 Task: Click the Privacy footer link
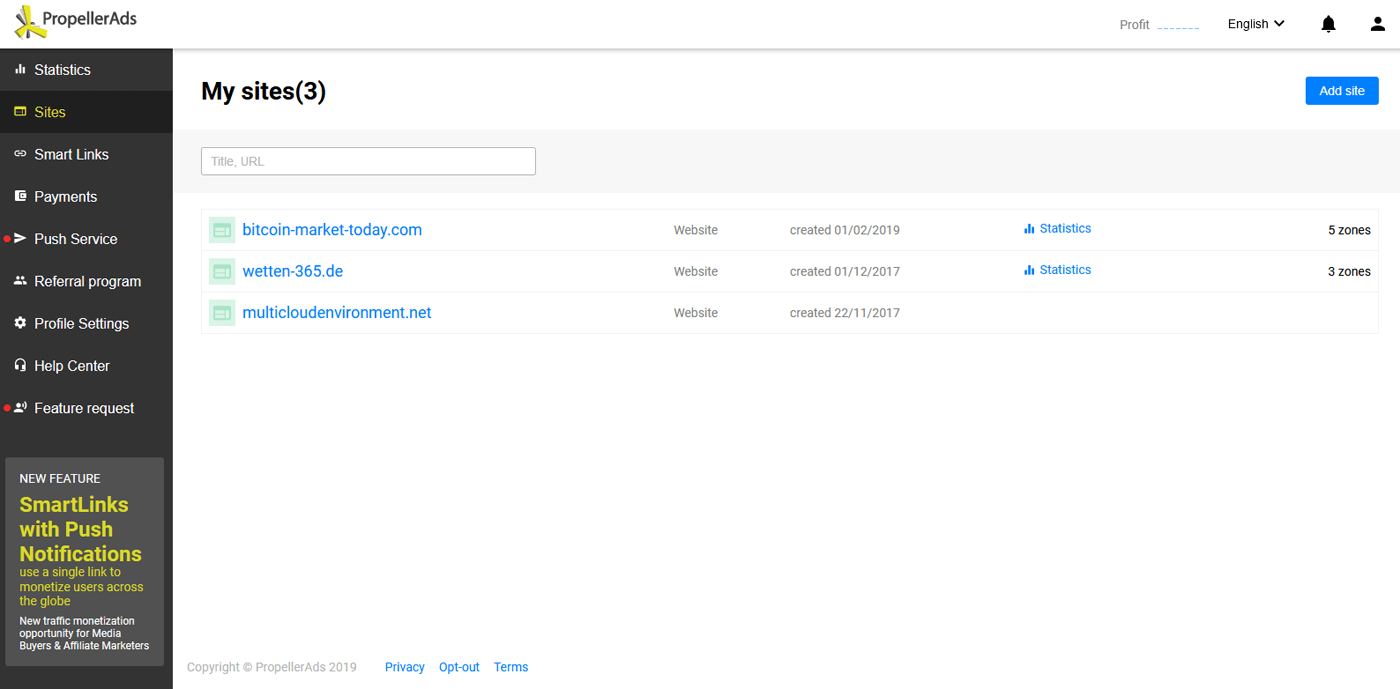pos(404,667)
